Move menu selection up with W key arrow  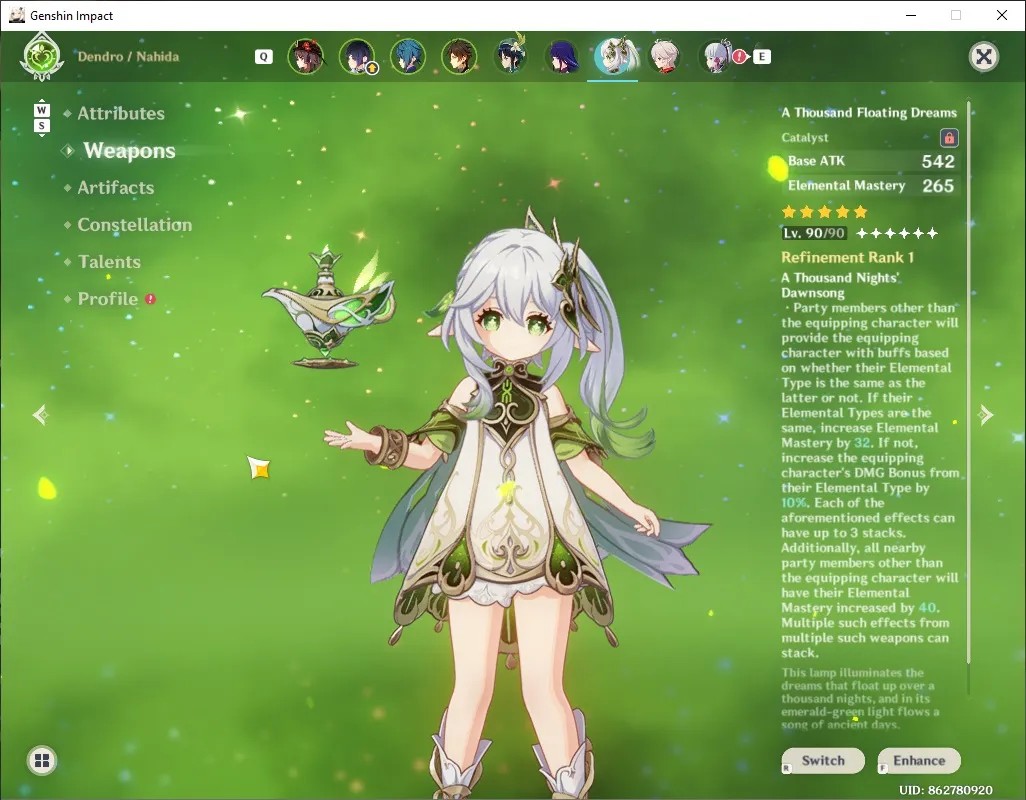point(41,108)
